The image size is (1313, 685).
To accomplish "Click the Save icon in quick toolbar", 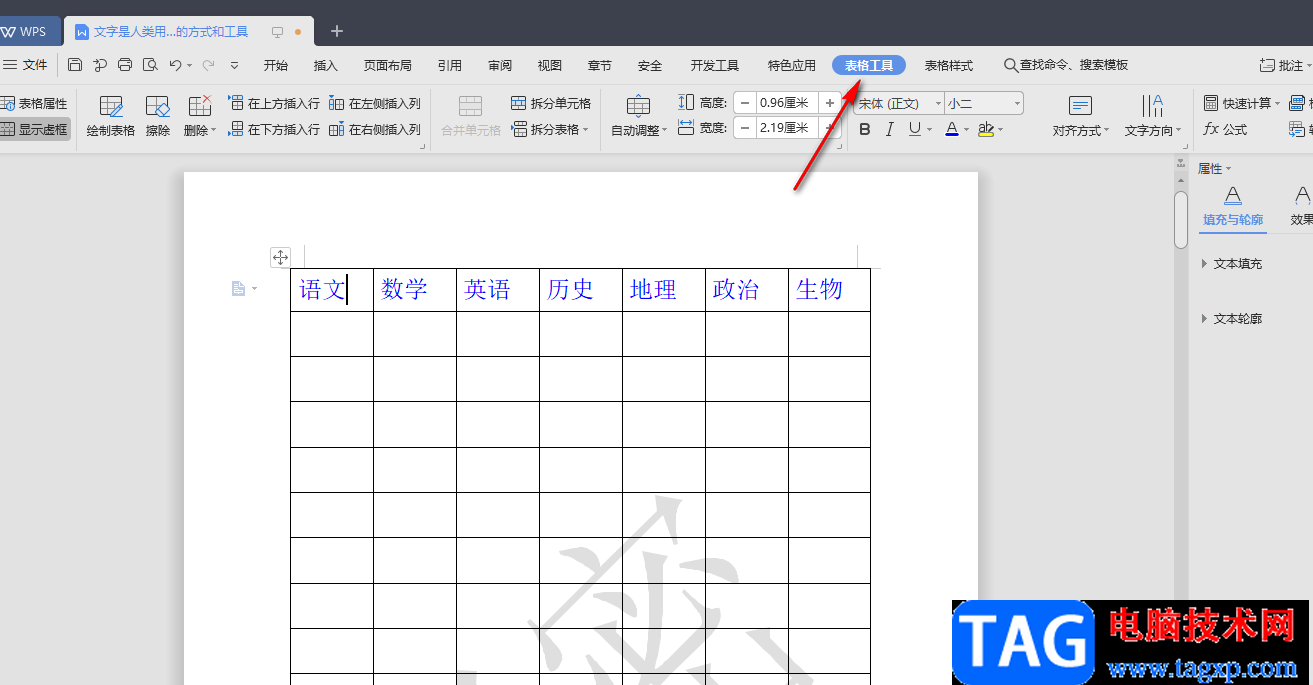I will tap(75, 65).
